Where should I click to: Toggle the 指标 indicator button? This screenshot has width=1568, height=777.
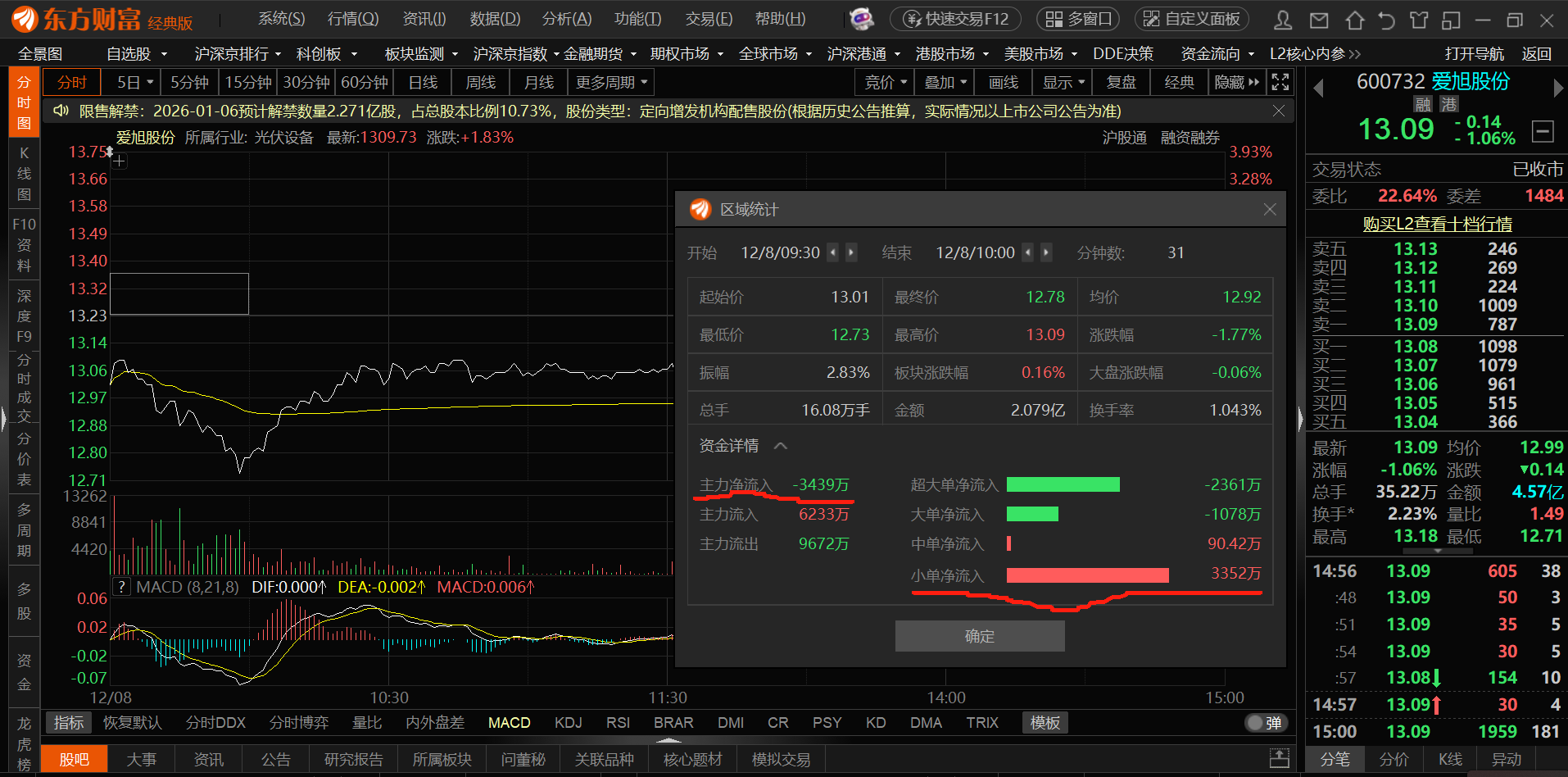click(x=69, y=723)
